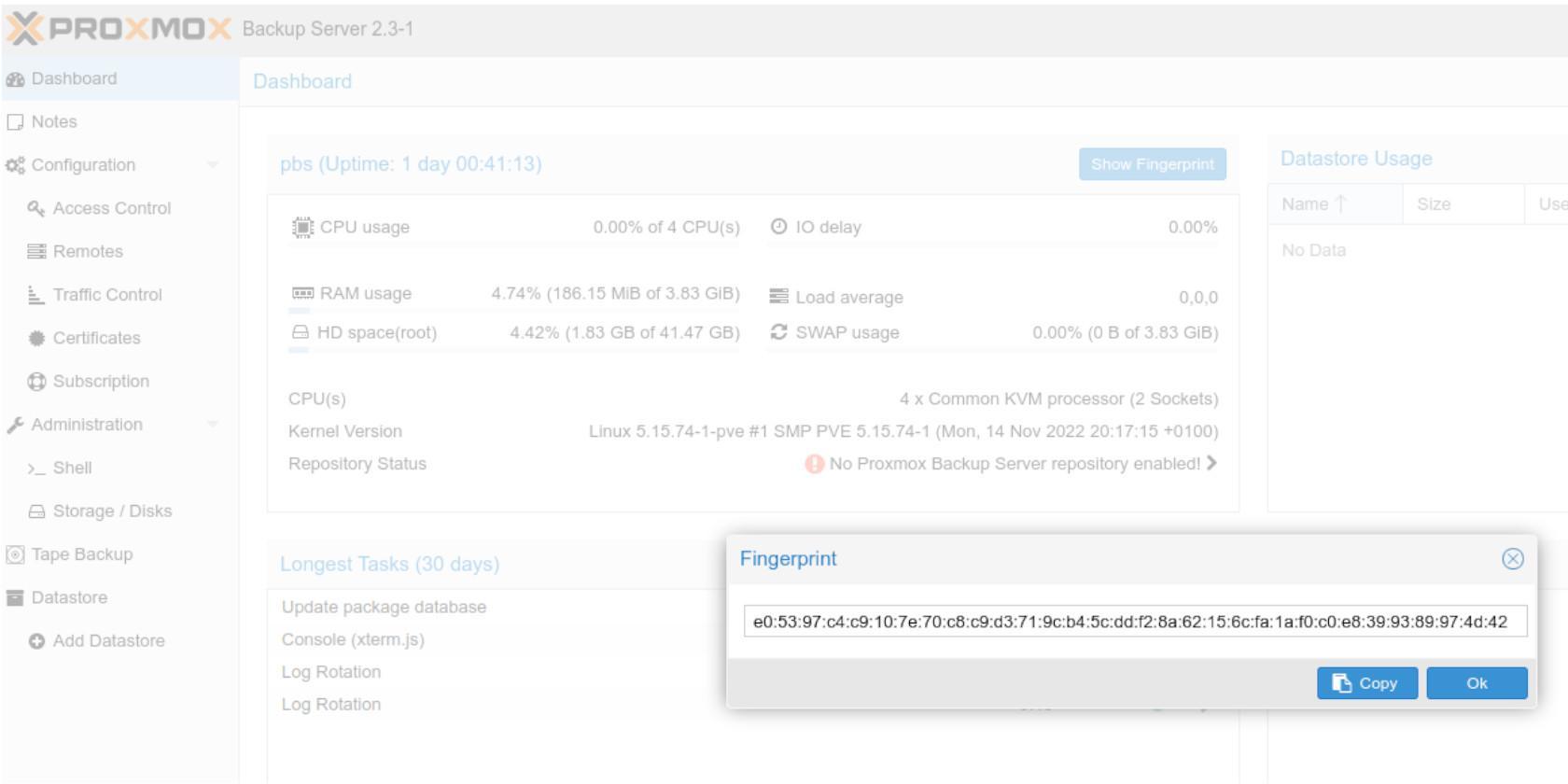The height and width of the screenshot is (784, 1568).
Task: Open the Notes icon
Action: pos(15,121)
